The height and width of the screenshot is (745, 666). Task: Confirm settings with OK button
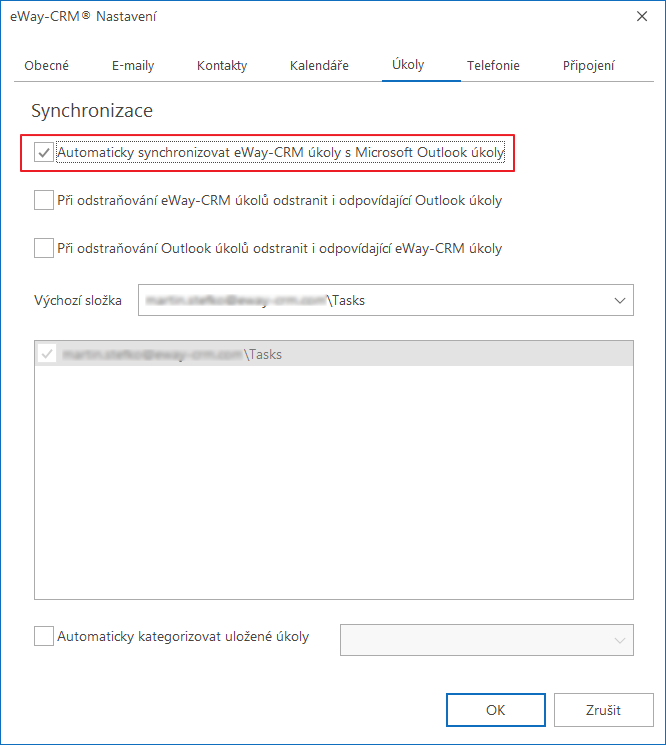tap(495, 710)
